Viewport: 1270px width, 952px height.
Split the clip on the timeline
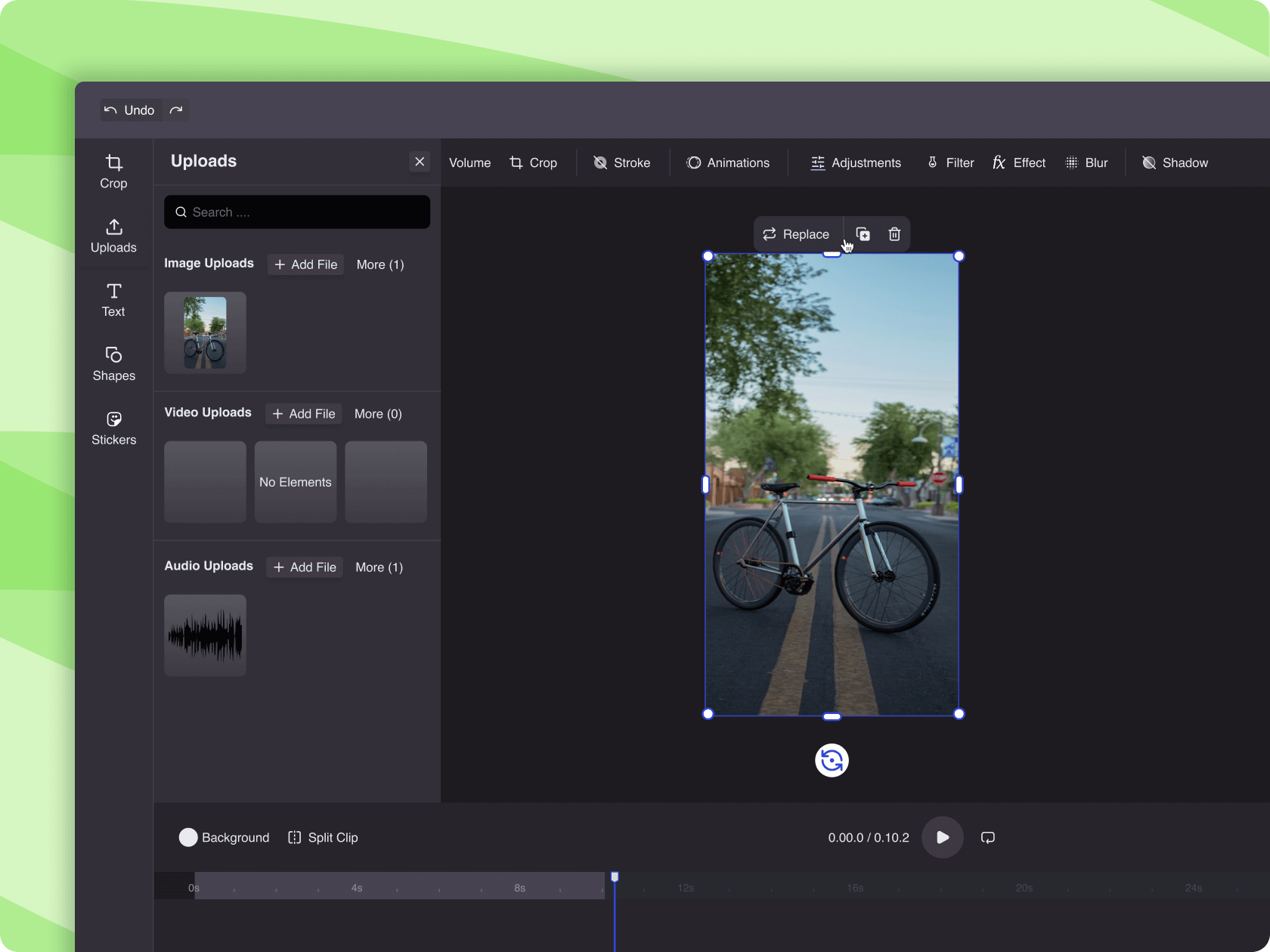coord(322,837)
